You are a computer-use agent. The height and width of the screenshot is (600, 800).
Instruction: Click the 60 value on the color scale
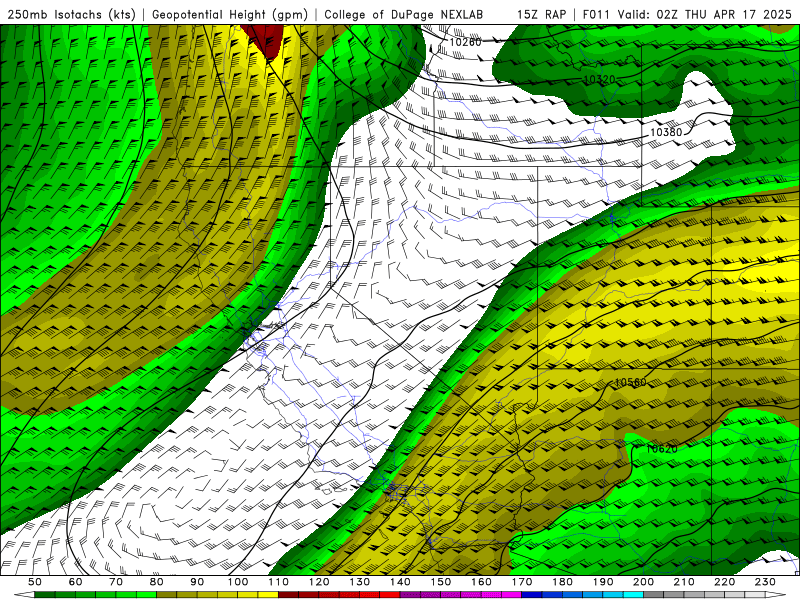(76, 582)
